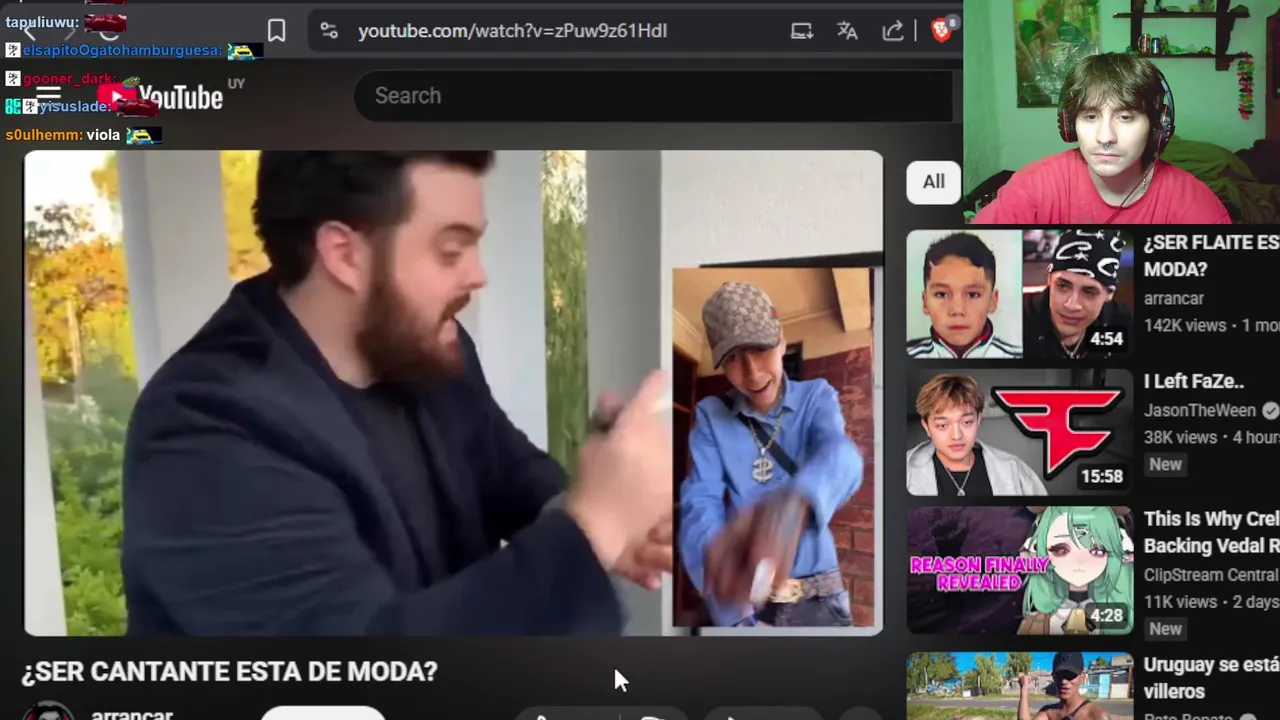1280x720 pixels.
Task: Select the All filter chip
Action: point(933,182)
